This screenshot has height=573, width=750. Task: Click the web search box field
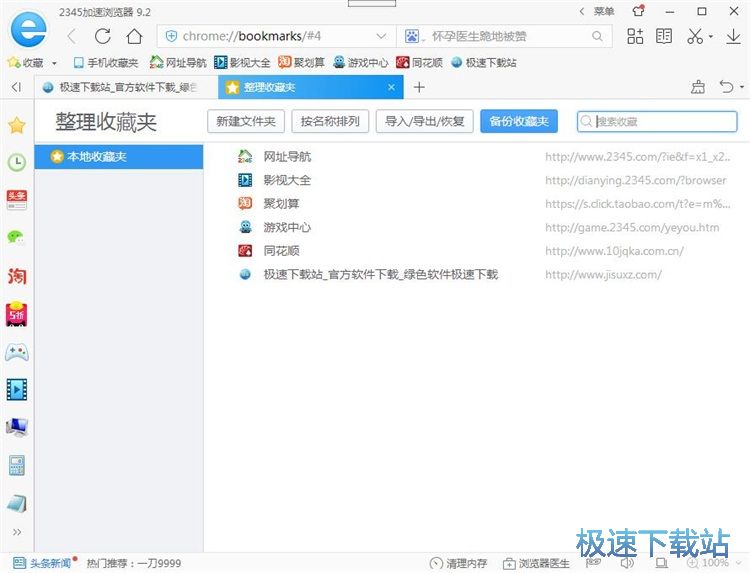pyautogui.click(x=505, y=36)
